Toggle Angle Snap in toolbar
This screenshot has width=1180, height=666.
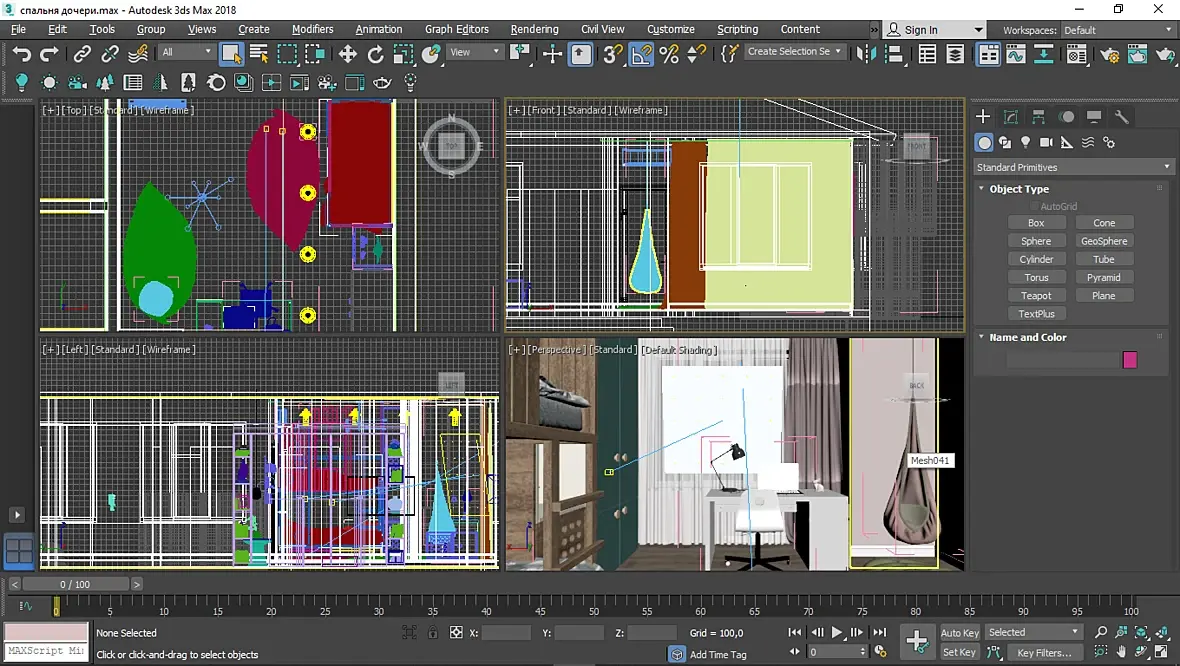click(x=641, y=54)
